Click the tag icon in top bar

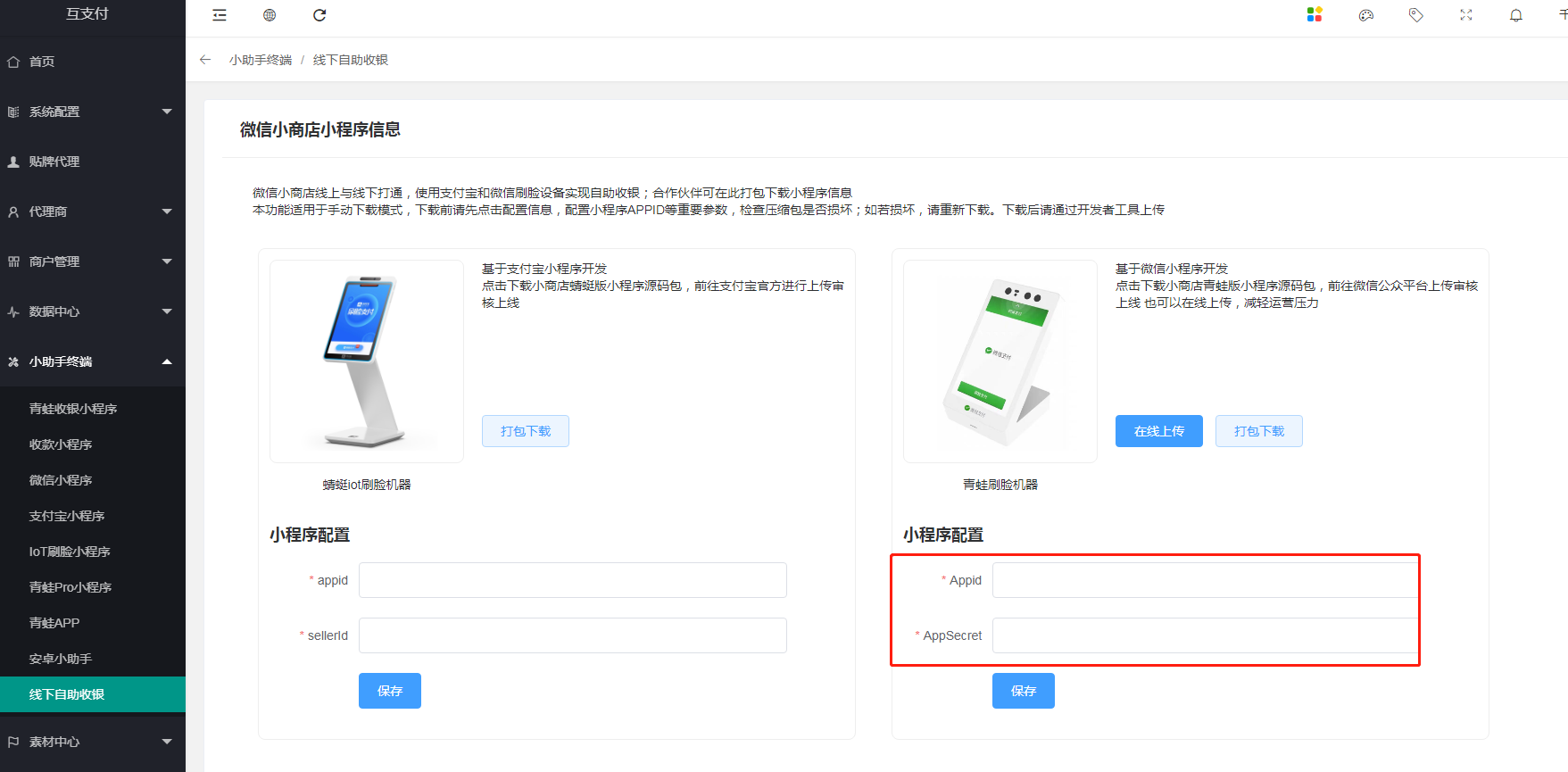[x=1416, y=15]
